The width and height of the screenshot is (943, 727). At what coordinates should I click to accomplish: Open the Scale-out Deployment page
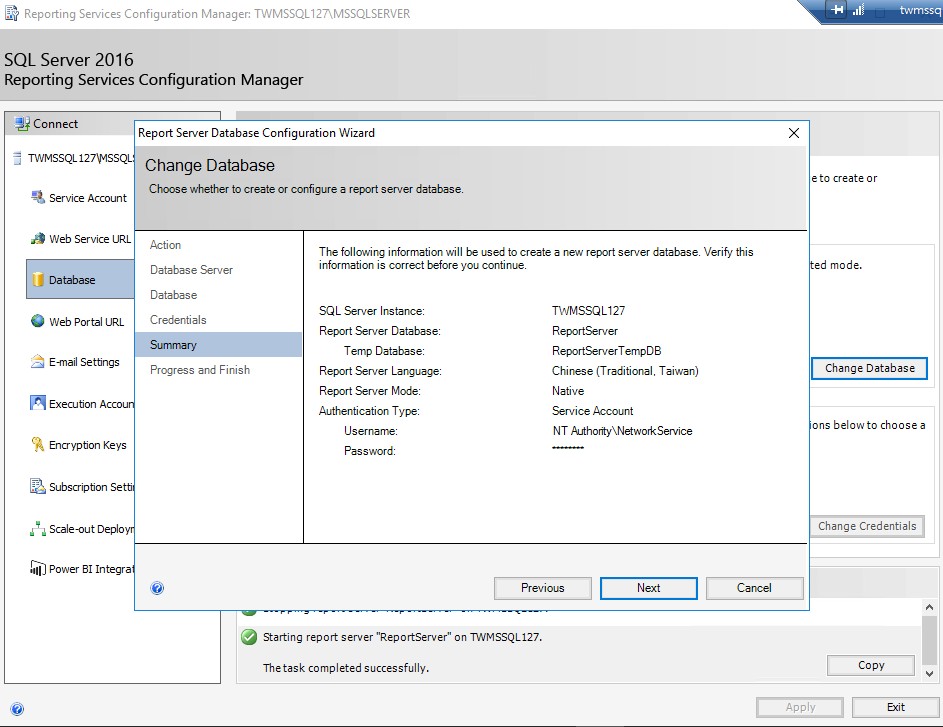click(x=91, y=529)
